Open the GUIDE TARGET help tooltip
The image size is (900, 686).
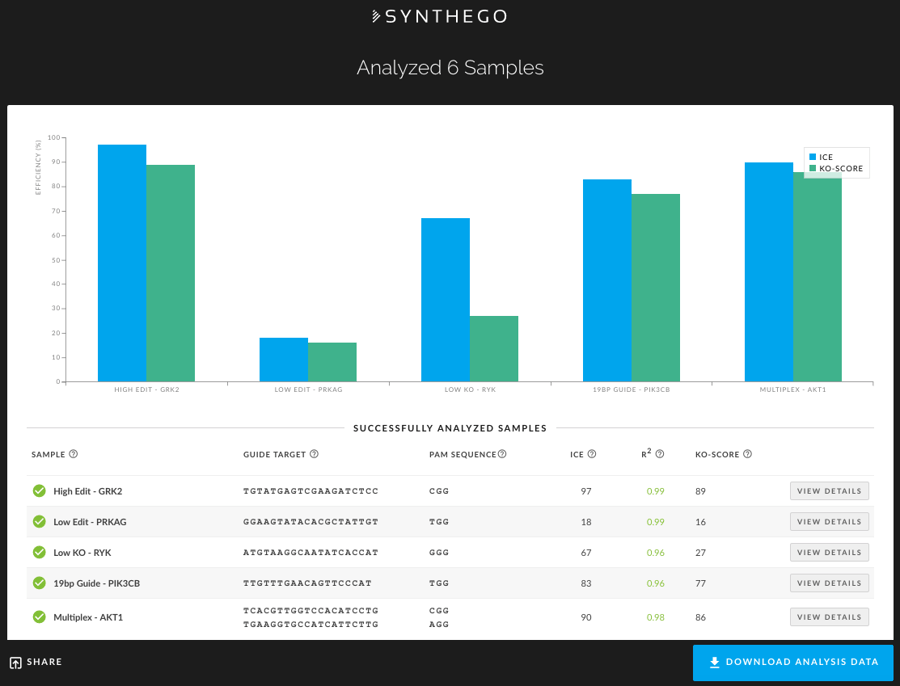click(x=313, y=454)
